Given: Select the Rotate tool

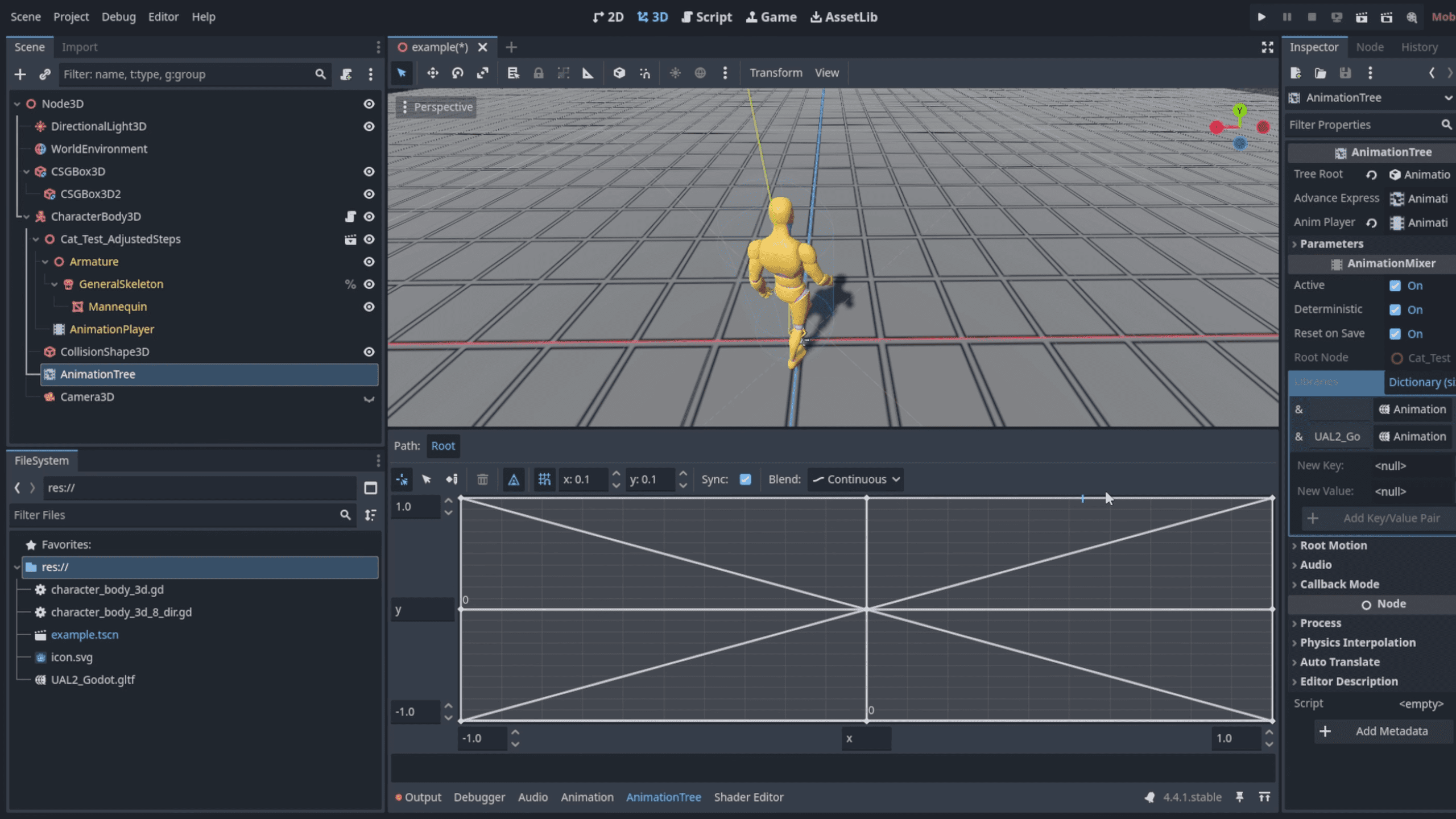Looking at the screenshot, I should (458, 73).
